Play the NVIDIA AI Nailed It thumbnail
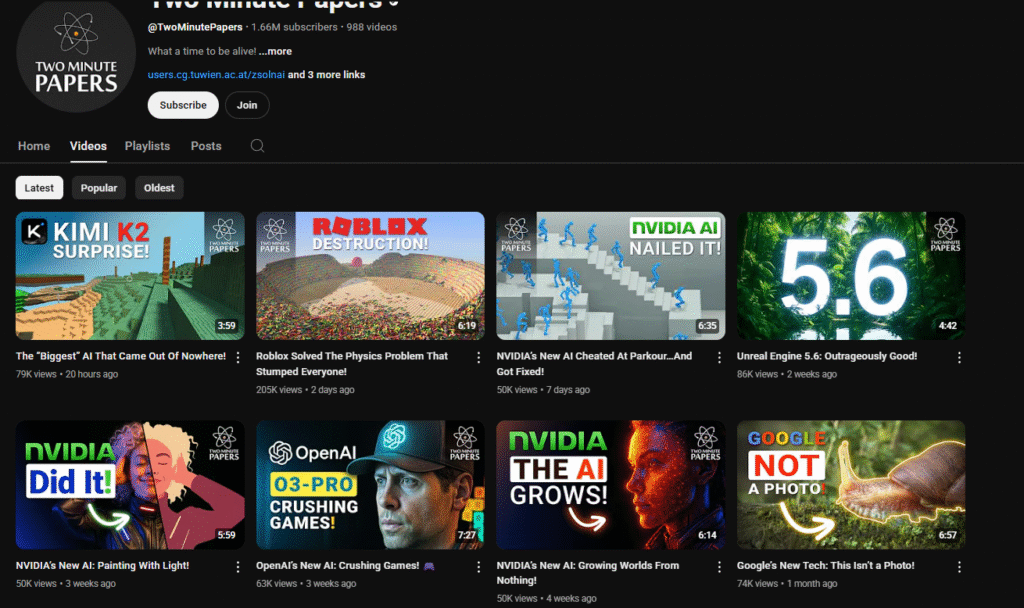Screen dimensions: 1024x608 pyautogui.click(x=611, y=276)
